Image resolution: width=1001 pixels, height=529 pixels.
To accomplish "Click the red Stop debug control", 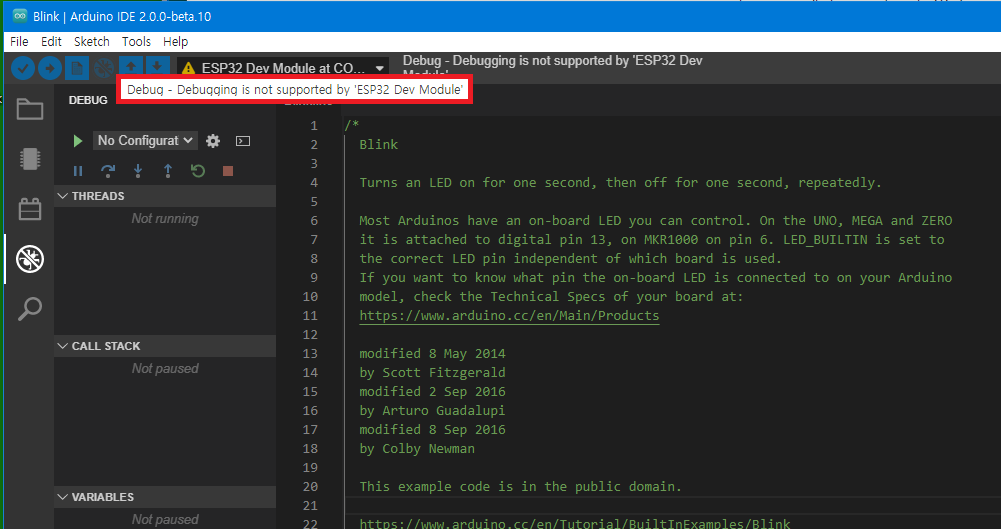I will (x=228, y=171).
